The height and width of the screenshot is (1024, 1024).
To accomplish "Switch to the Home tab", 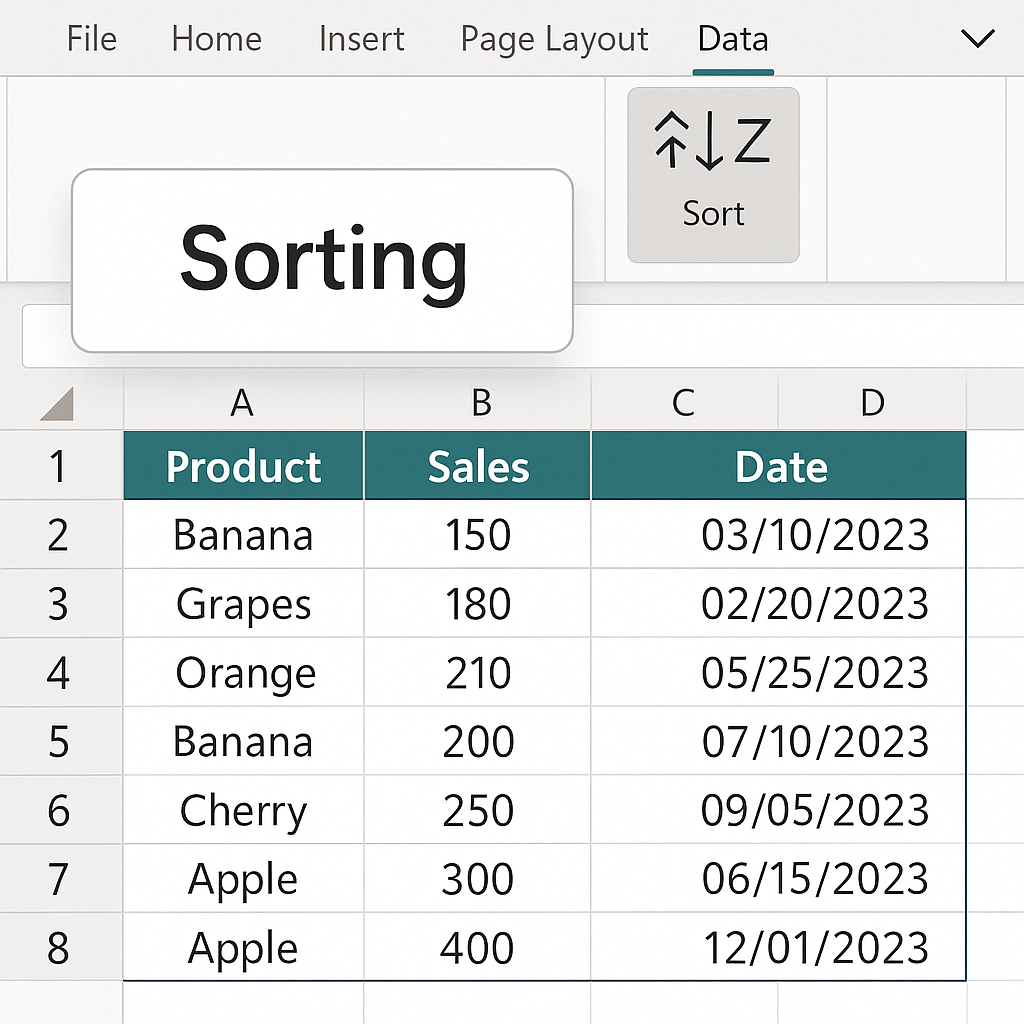I will (x=216, y=40).
